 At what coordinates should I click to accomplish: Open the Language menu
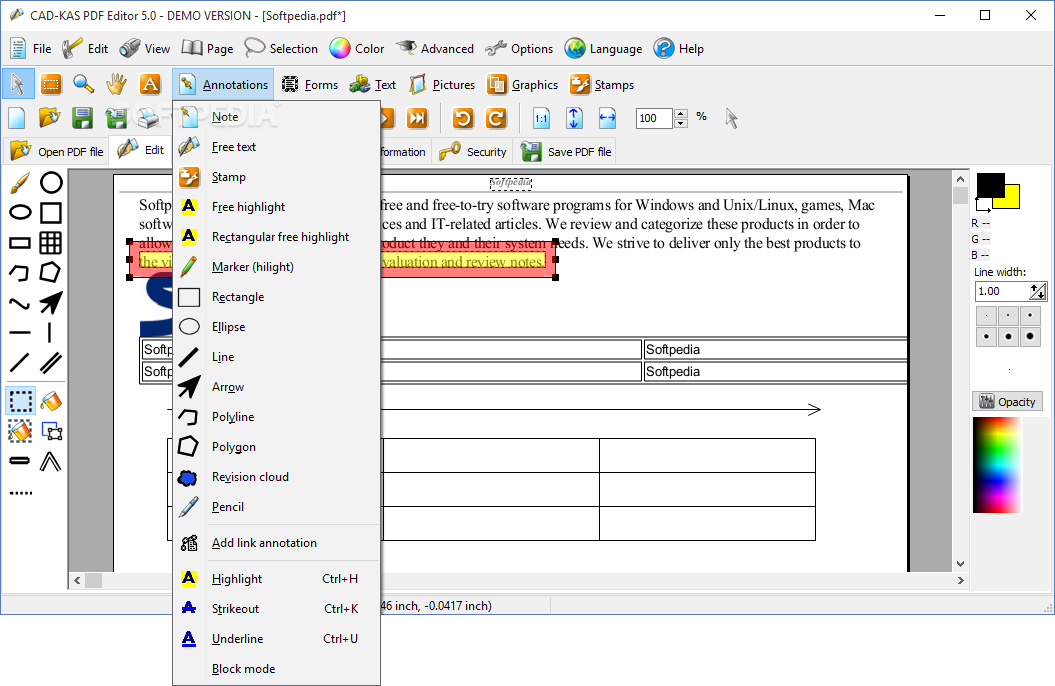click(604, 48)
